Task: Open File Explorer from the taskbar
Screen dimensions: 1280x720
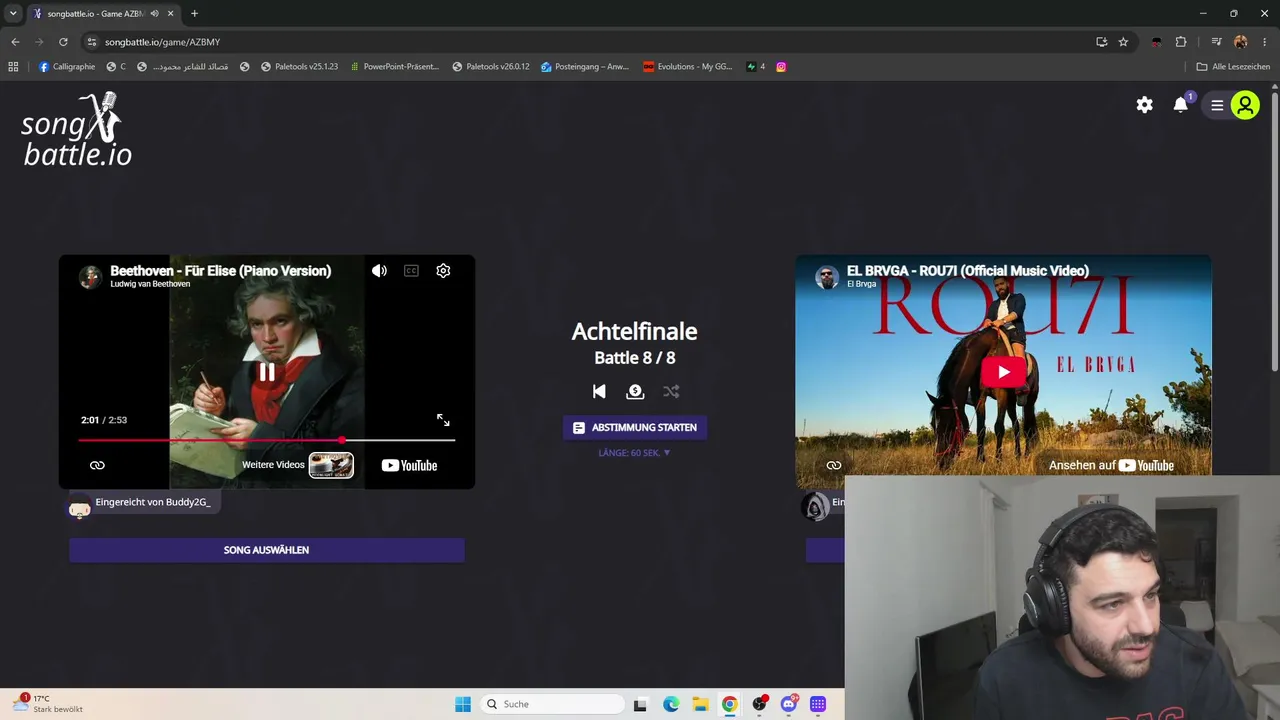Action: [x=701, y=704]
